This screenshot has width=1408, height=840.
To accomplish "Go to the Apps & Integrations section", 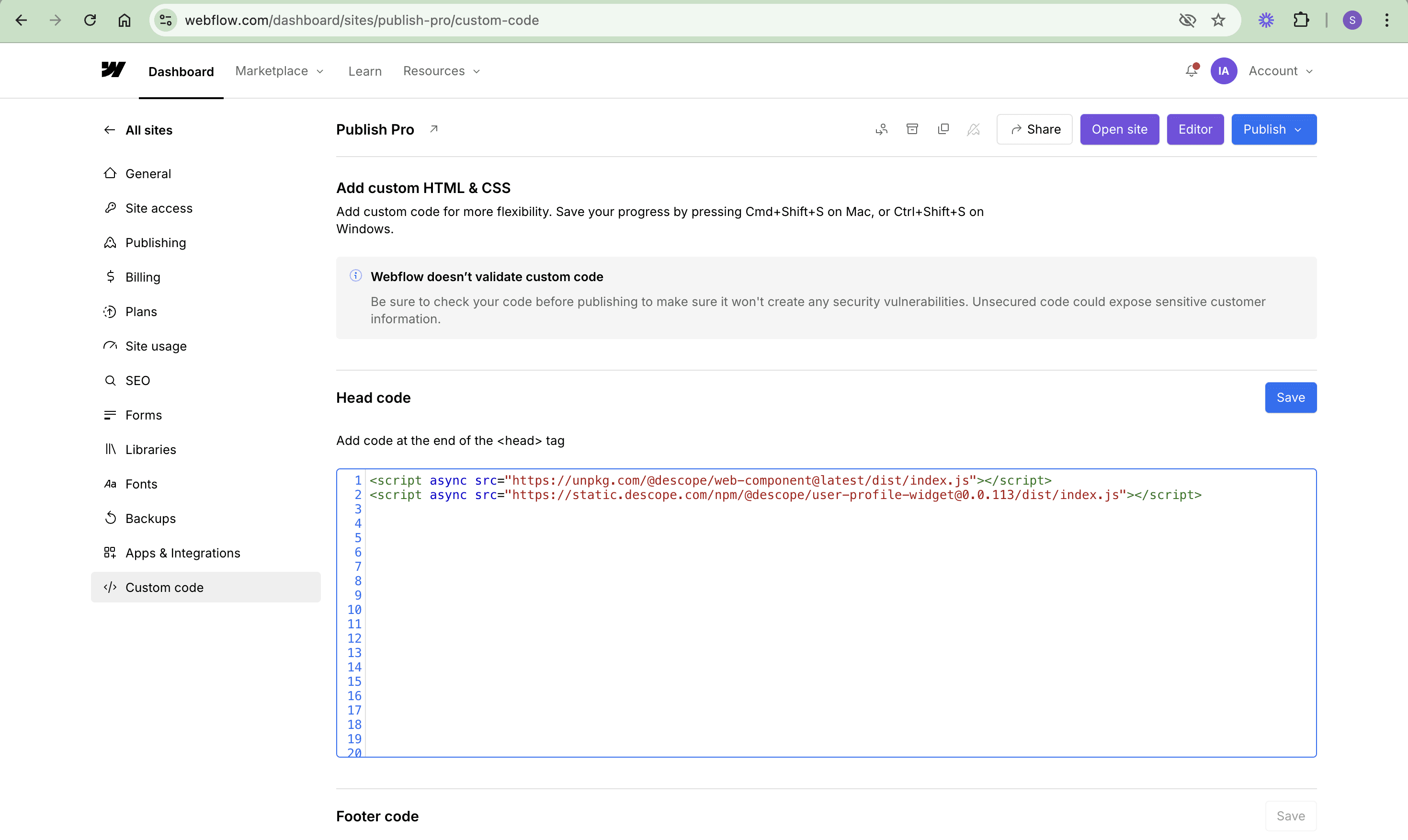I will [182, 553].
